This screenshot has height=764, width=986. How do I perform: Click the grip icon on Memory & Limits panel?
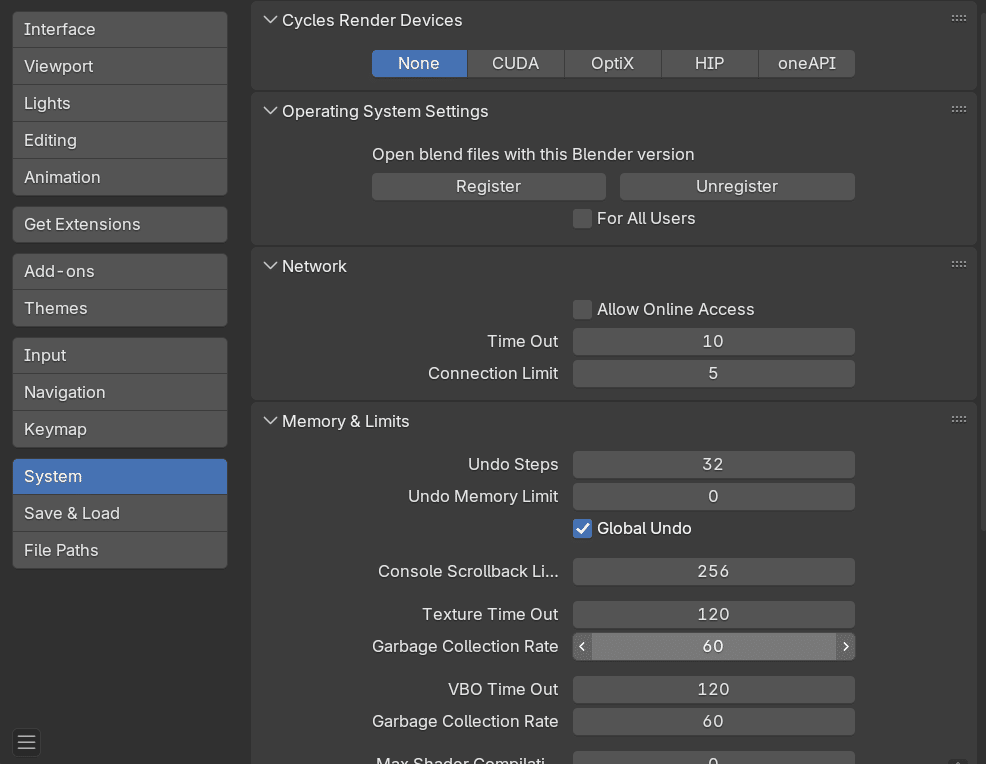(959, 418)
